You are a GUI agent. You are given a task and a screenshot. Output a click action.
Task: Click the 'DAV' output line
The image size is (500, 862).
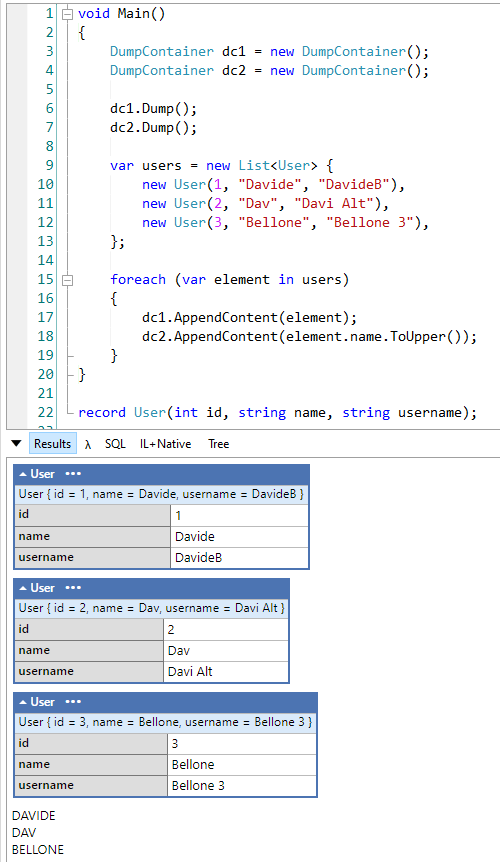click(x=24, y=832)
